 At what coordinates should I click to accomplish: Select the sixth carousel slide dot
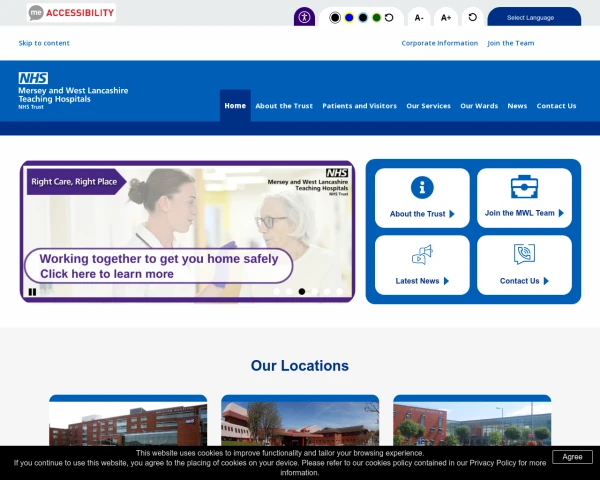click(340, 292)
